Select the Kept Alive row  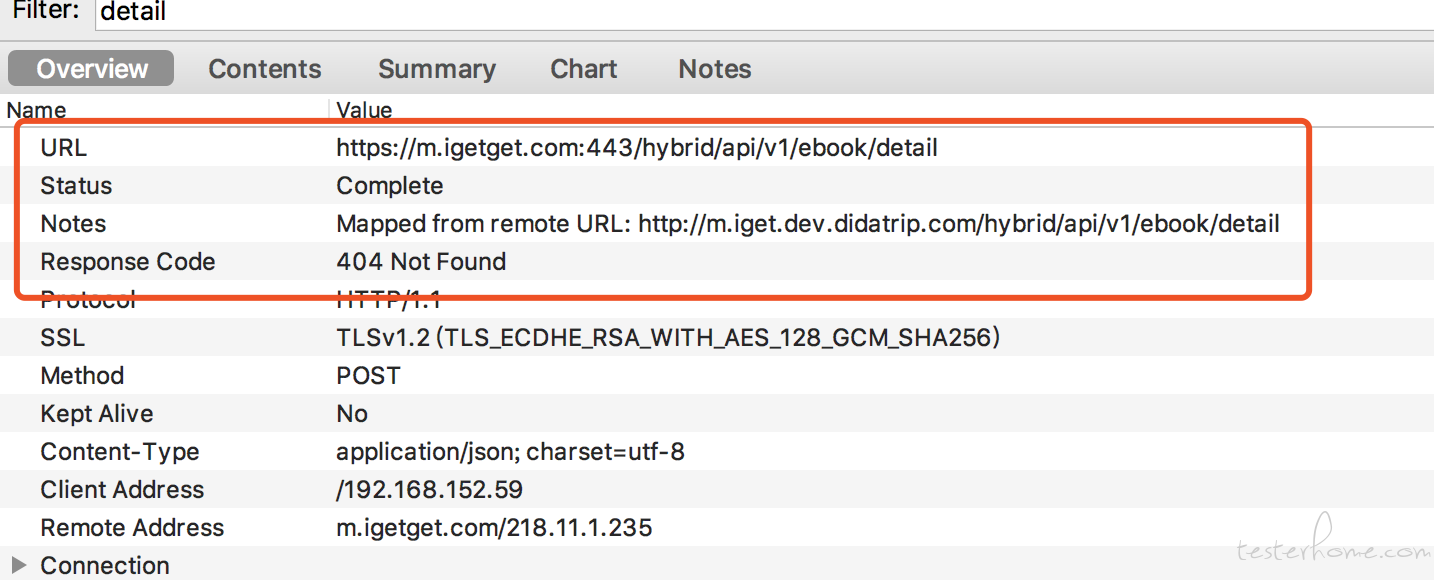click(717, 414)
